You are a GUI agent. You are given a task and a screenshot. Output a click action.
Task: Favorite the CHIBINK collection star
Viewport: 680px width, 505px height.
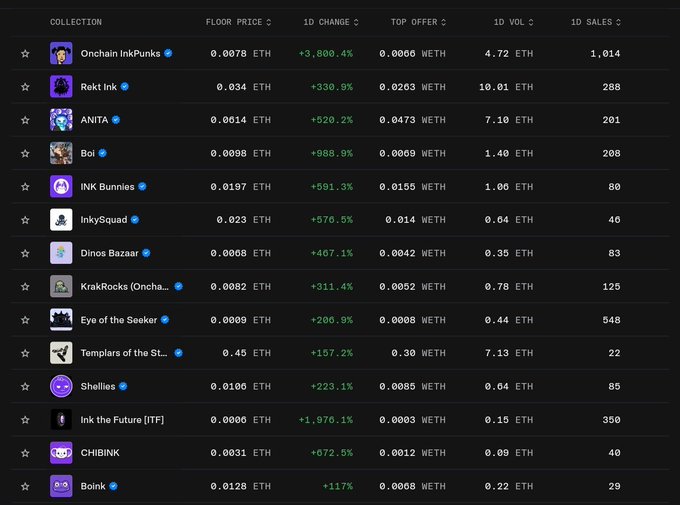click(25, 453)
